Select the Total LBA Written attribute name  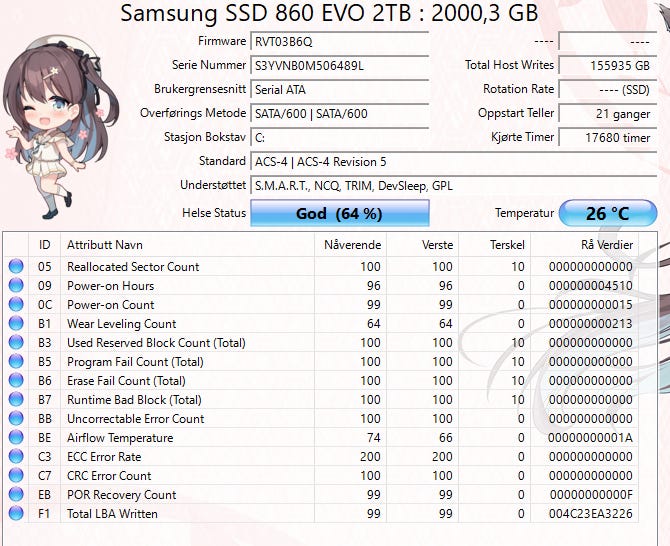[112, 514]
